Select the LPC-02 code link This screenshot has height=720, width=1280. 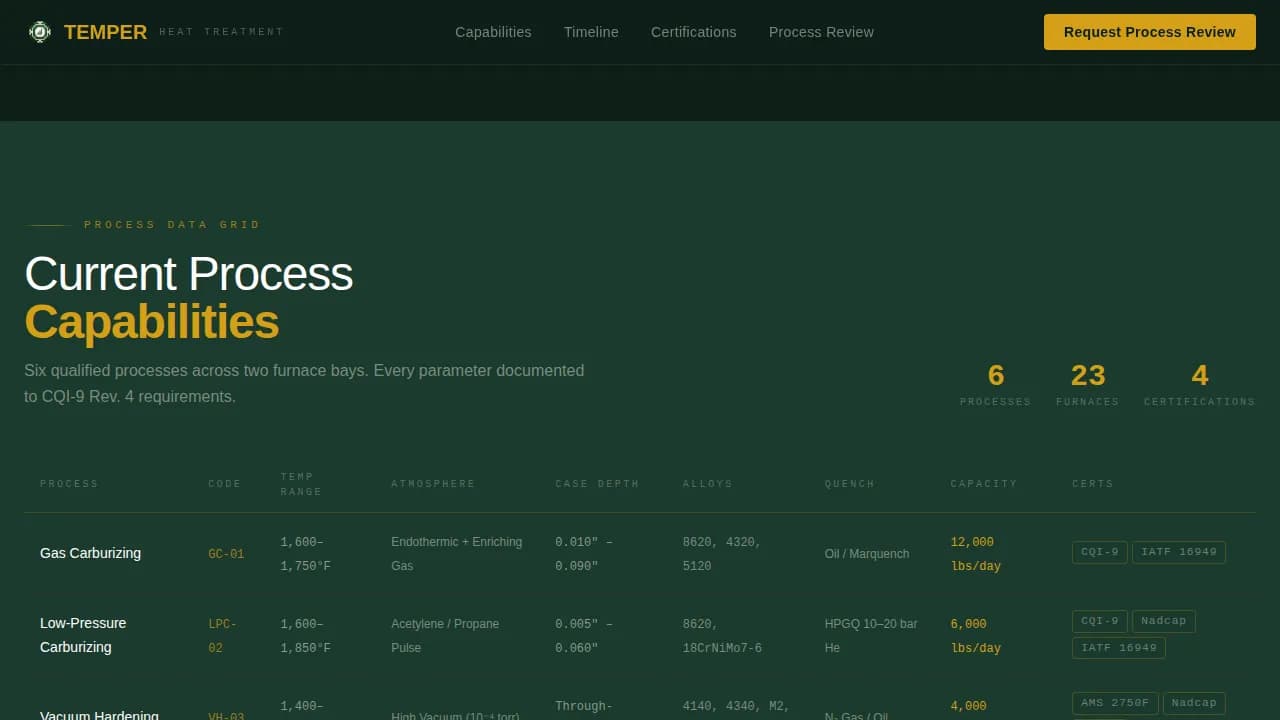tap(222, 635)
